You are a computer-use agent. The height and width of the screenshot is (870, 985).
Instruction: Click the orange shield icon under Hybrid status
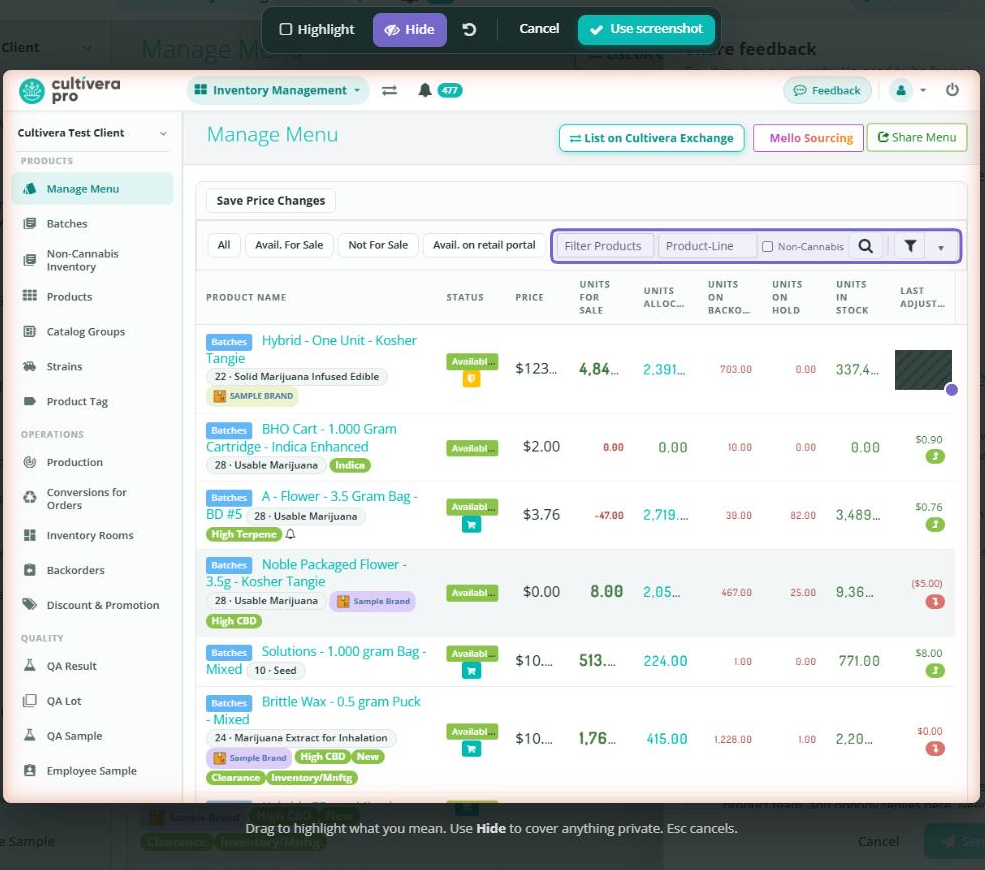tap(472, 379)
